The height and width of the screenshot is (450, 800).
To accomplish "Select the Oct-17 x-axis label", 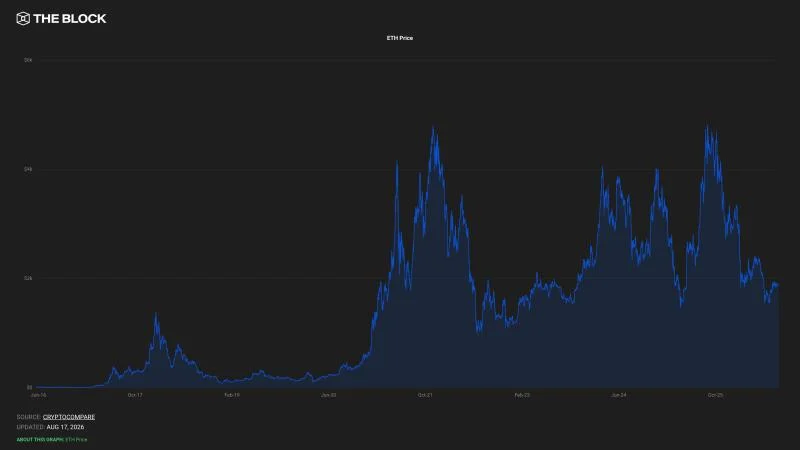I will coord(135,395).
